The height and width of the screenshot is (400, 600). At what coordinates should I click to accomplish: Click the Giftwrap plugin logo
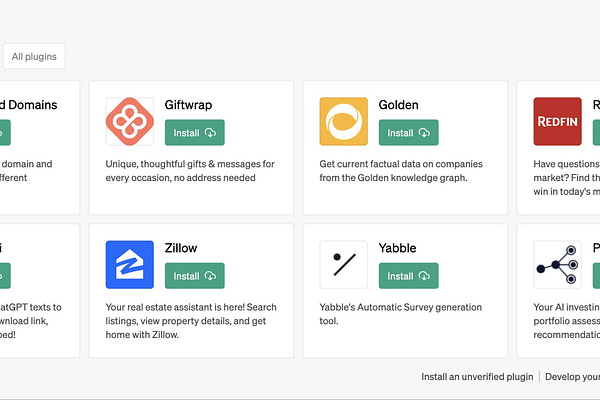coord(130,121)
